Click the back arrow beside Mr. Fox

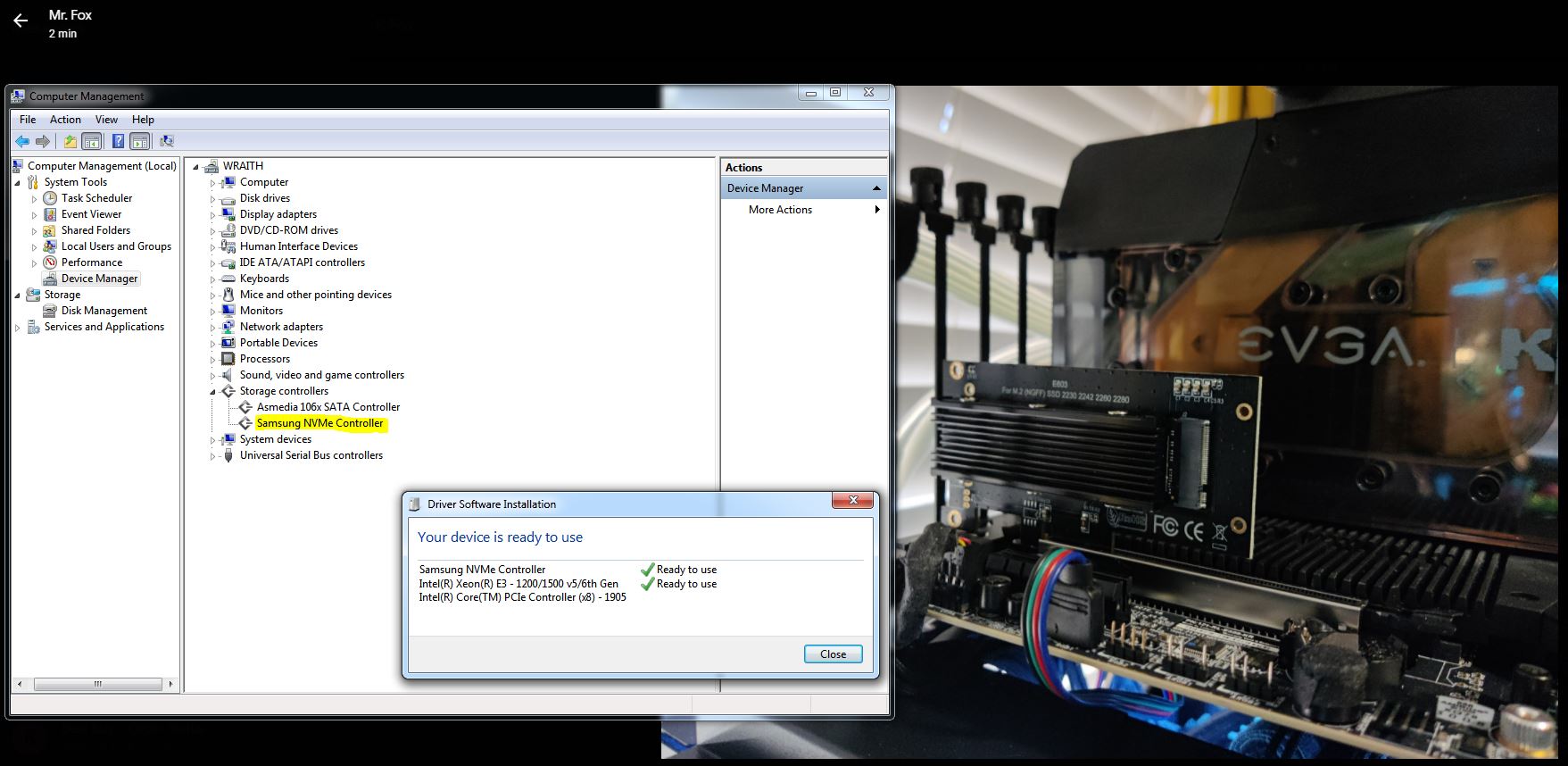coord(21,21)
